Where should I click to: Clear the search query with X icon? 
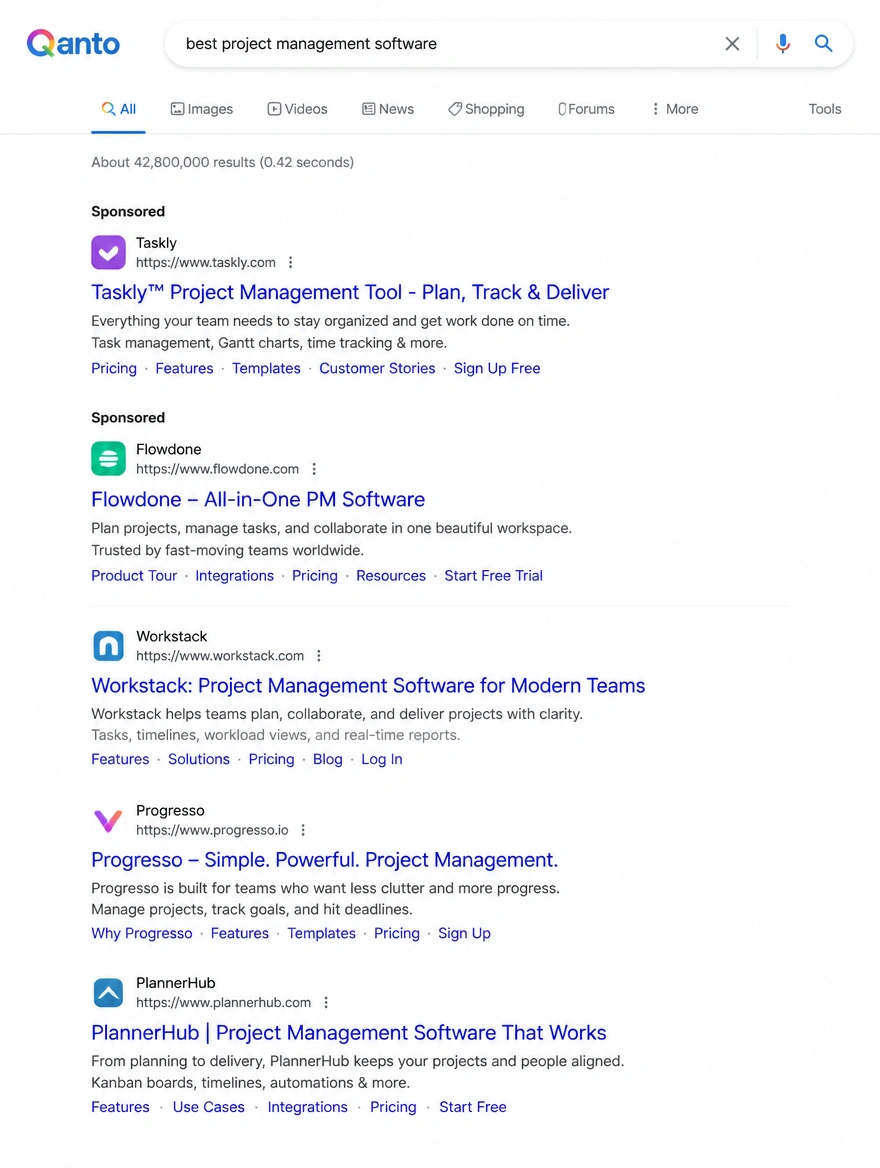click(732, 44)
